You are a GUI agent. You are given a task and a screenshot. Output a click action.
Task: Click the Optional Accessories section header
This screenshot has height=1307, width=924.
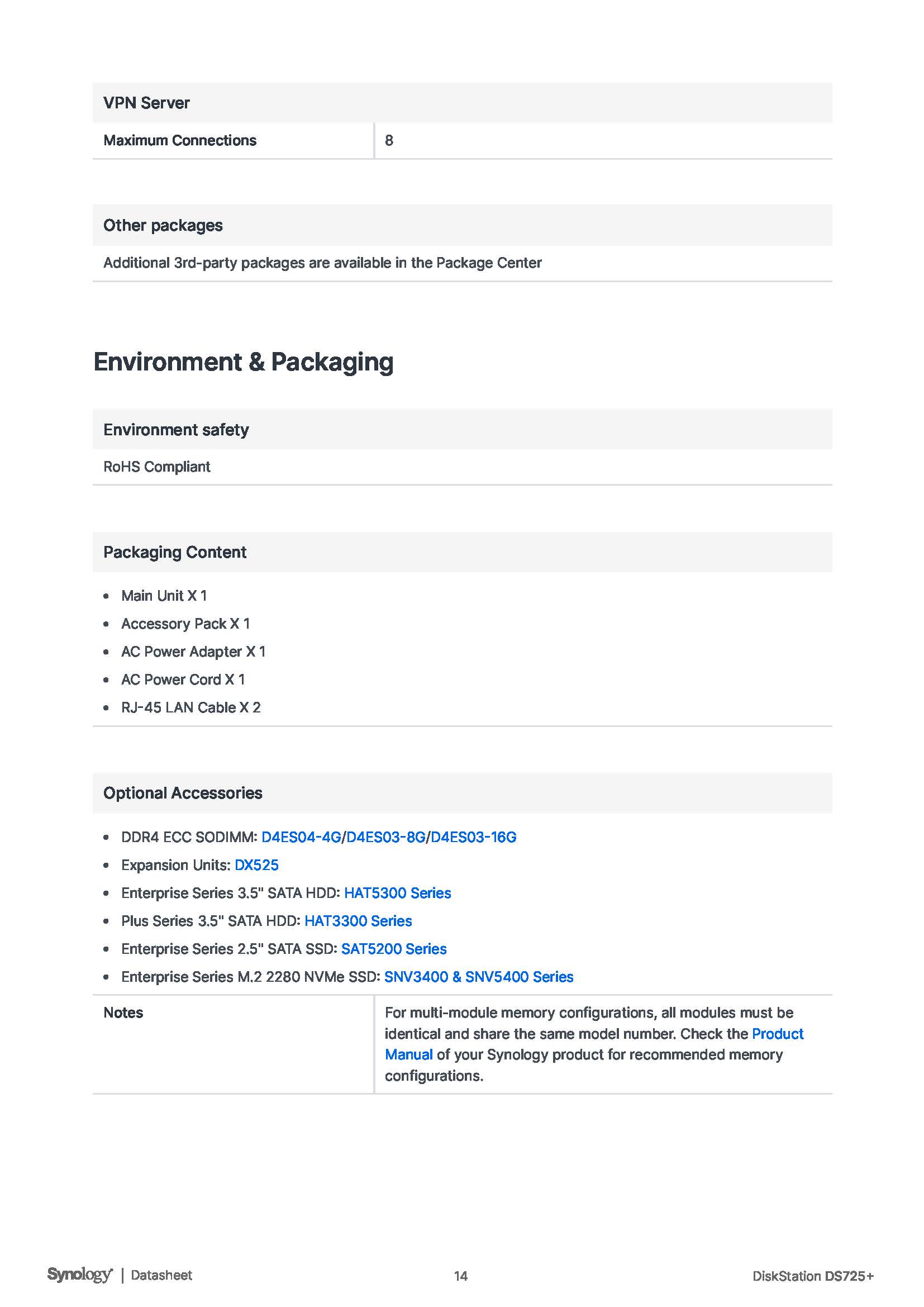click(x=183, y=793)
